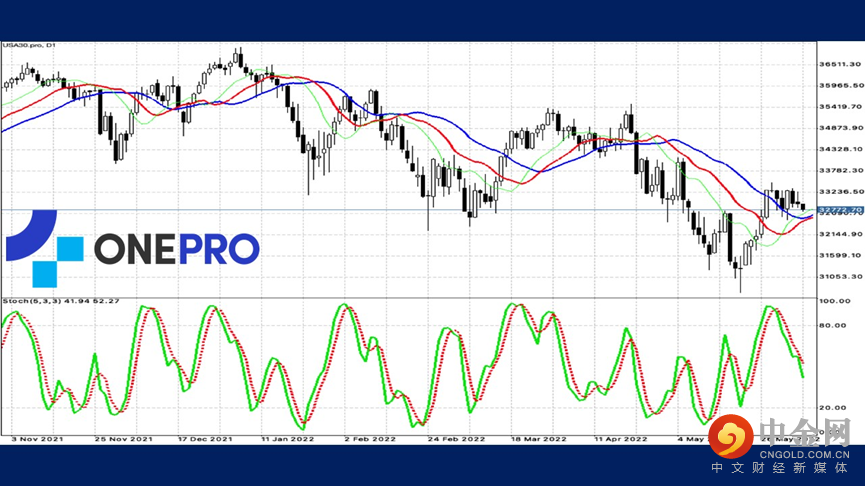Pick the 11 Apr 2022 date label
The height and width of the screenshot is (486, 865).
(x=621, y=439)
